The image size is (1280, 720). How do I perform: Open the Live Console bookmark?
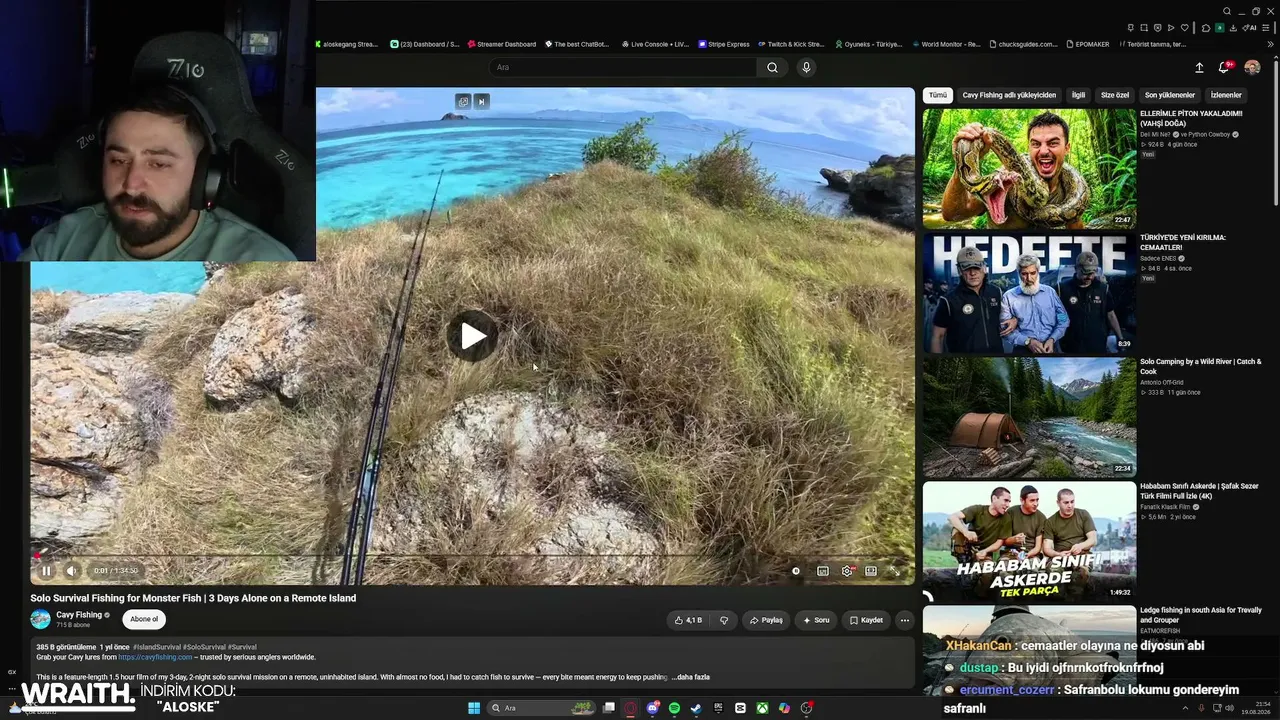pyautogui.click(x=656, y=44)
